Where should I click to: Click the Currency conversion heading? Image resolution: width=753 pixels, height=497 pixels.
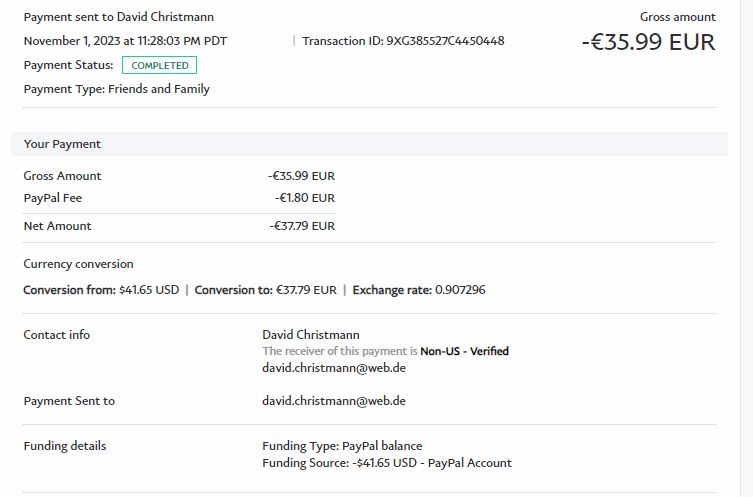click(x=78, y=264)
